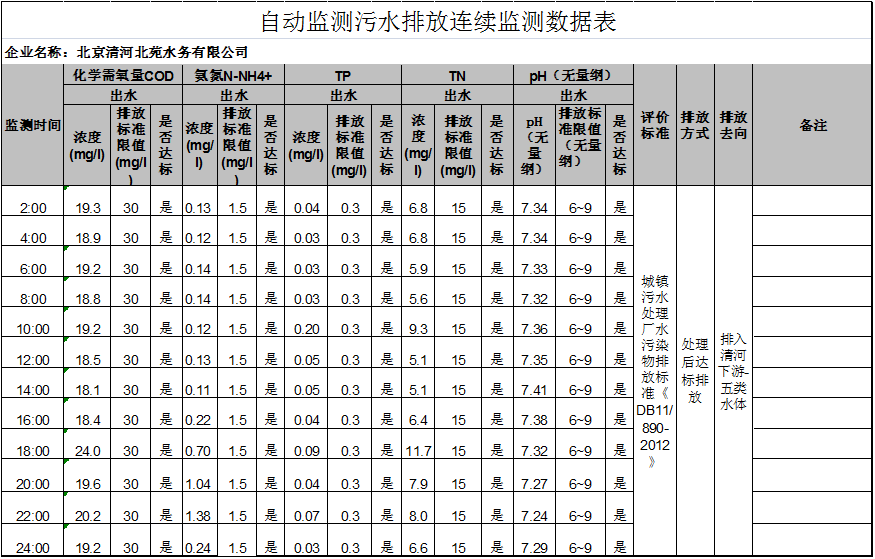Click the 2:00 time cell
875x559 pixels.
[33, 201]
